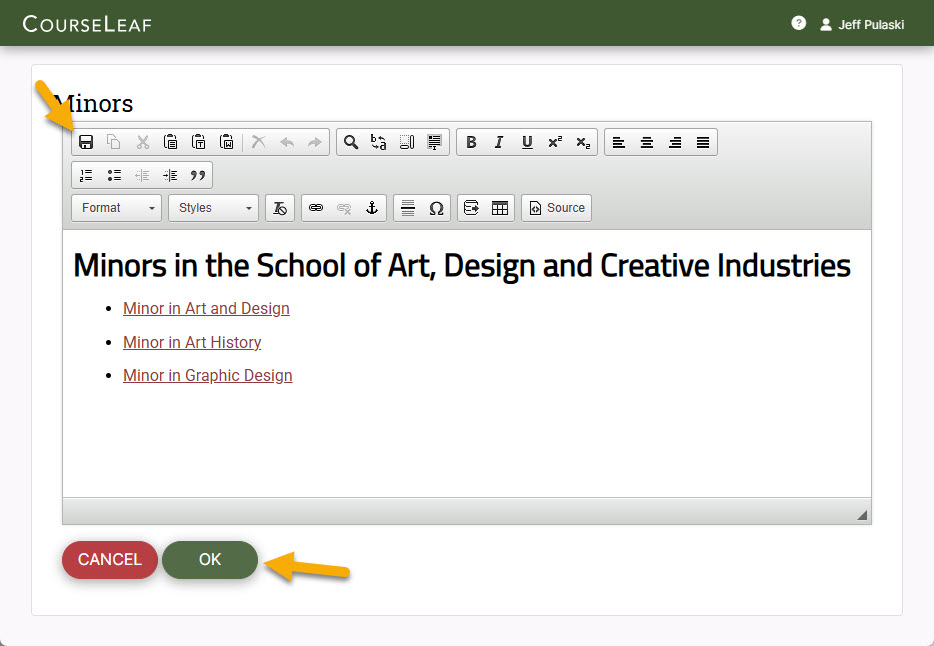Increase indent of selection

(170, 175)
